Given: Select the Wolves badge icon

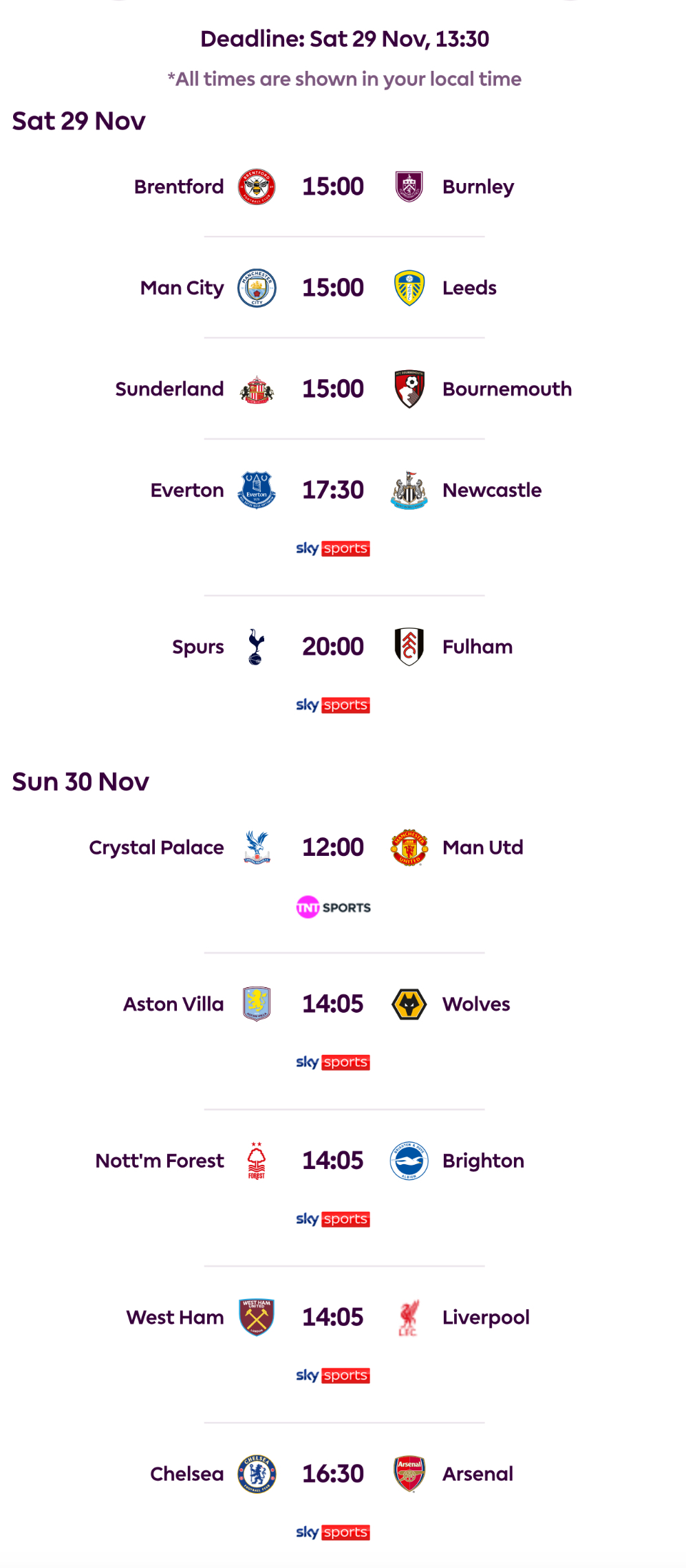Looking at the screenshot, I should pyautogui.click(x=409, y=1004).
